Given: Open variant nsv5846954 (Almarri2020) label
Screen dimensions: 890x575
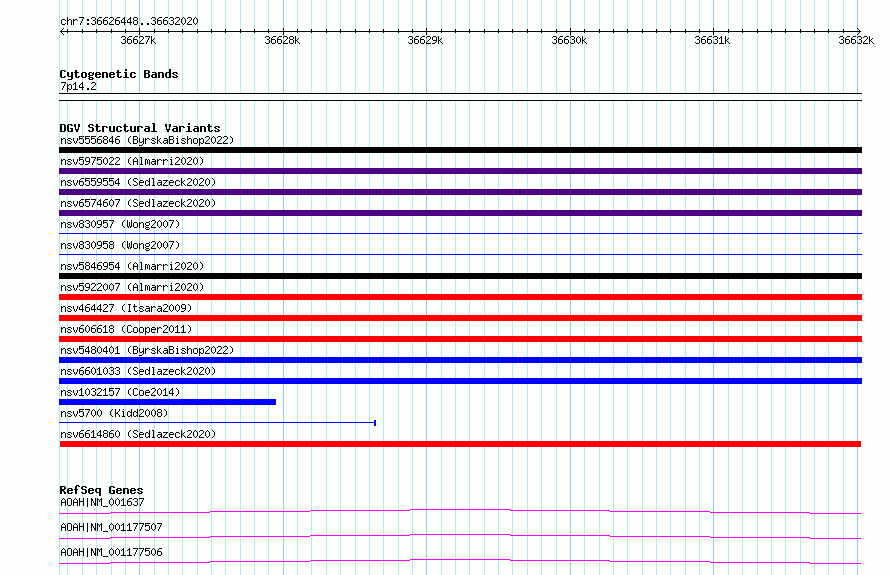Looking at the screenshot, I should (x=132, y=266).
